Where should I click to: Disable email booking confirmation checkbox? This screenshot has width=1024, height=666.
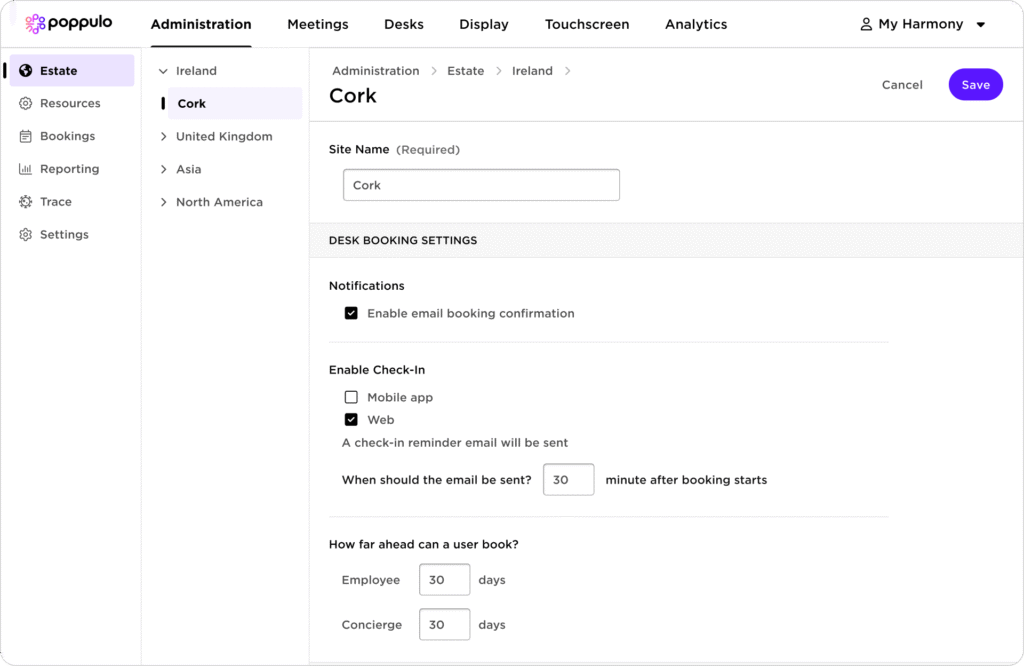[x=351, y=313]
